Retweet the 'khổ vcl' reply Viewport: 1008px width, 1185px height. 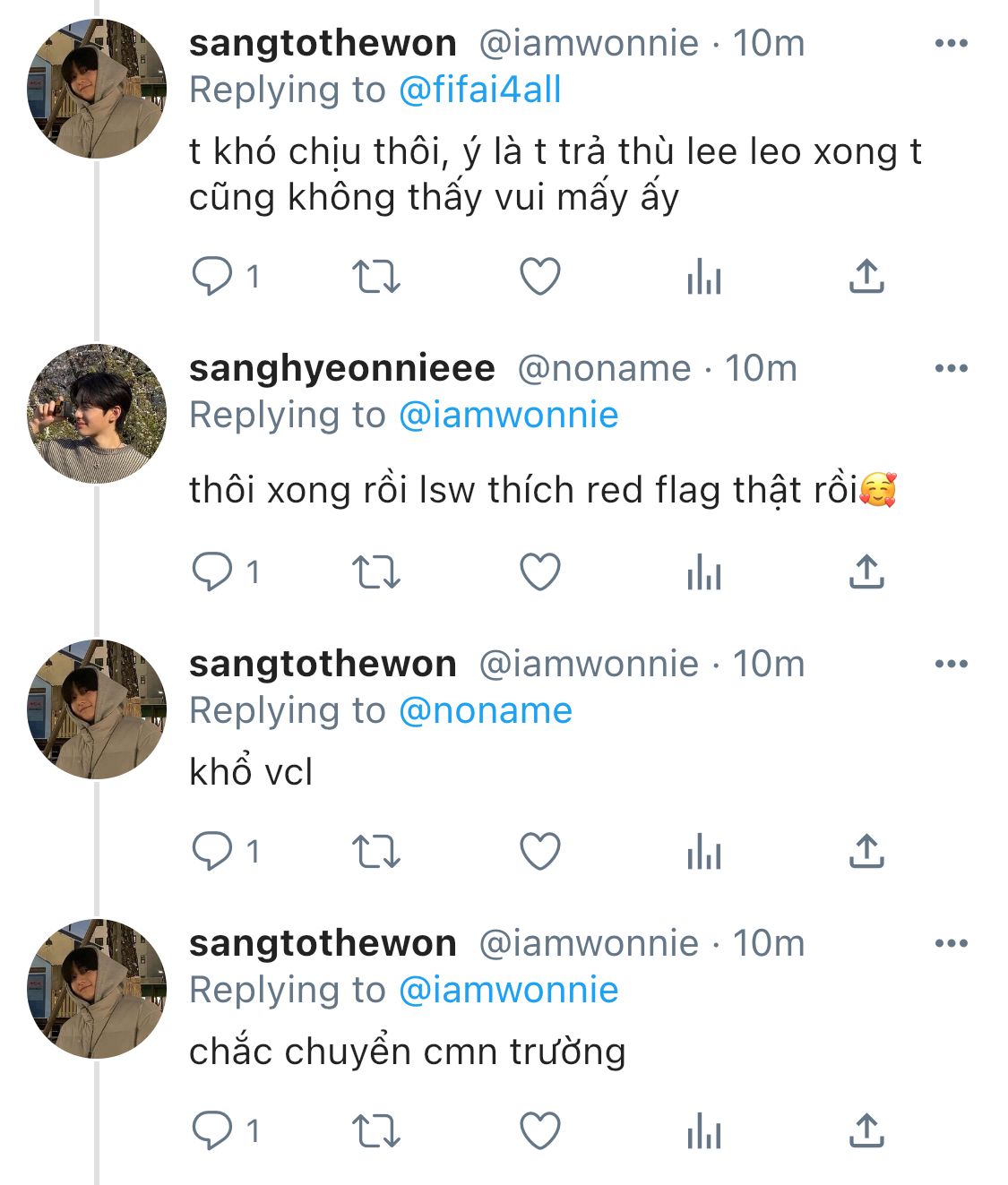point(375,852)
